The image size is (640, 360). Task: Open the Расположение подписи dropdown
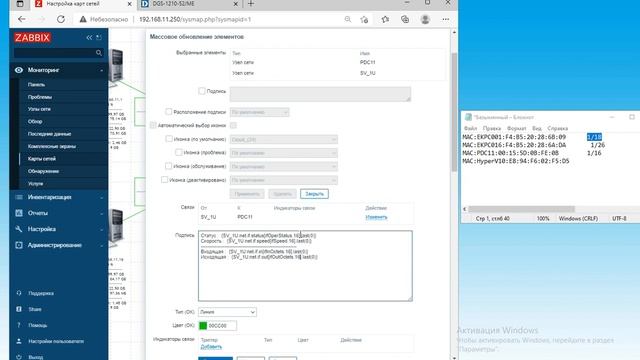260,112
